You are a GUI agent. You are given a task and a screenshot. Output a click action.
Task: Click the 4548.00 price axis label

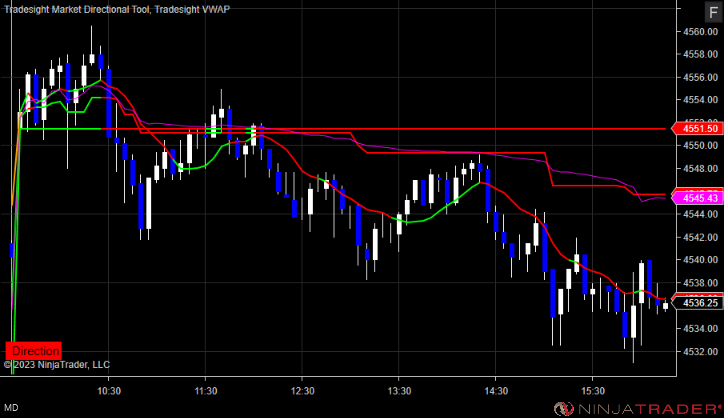coord(700,169)
